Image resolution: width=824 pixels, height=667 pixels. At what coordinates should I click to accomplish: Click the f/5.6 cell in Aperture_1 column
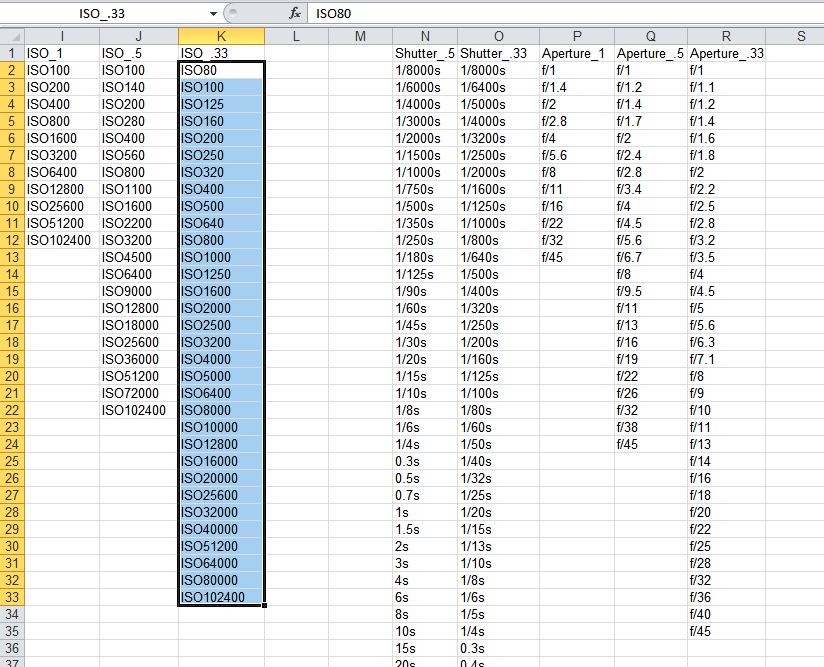[576, 155]
